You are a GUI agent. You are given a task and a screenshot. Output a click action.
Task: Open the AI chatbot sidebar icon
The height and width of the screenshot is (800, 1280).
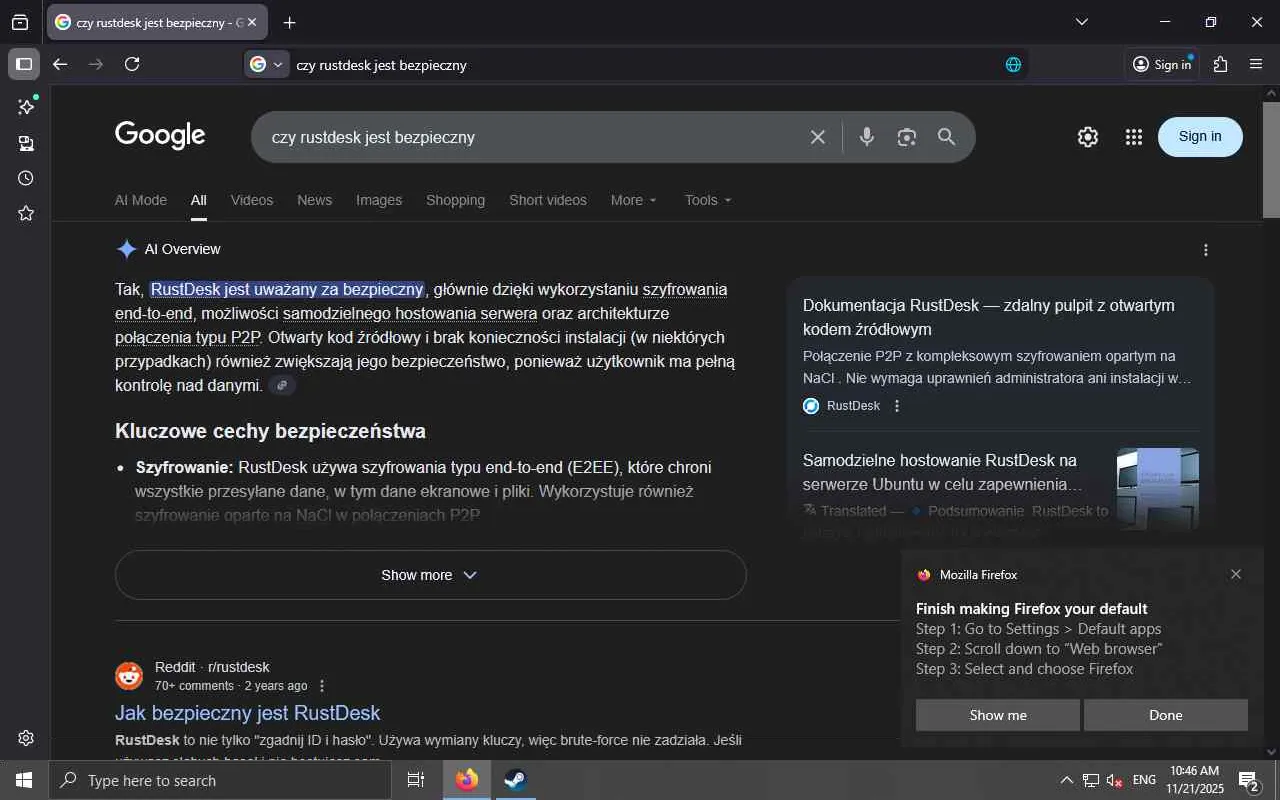[x=26, y=107]
